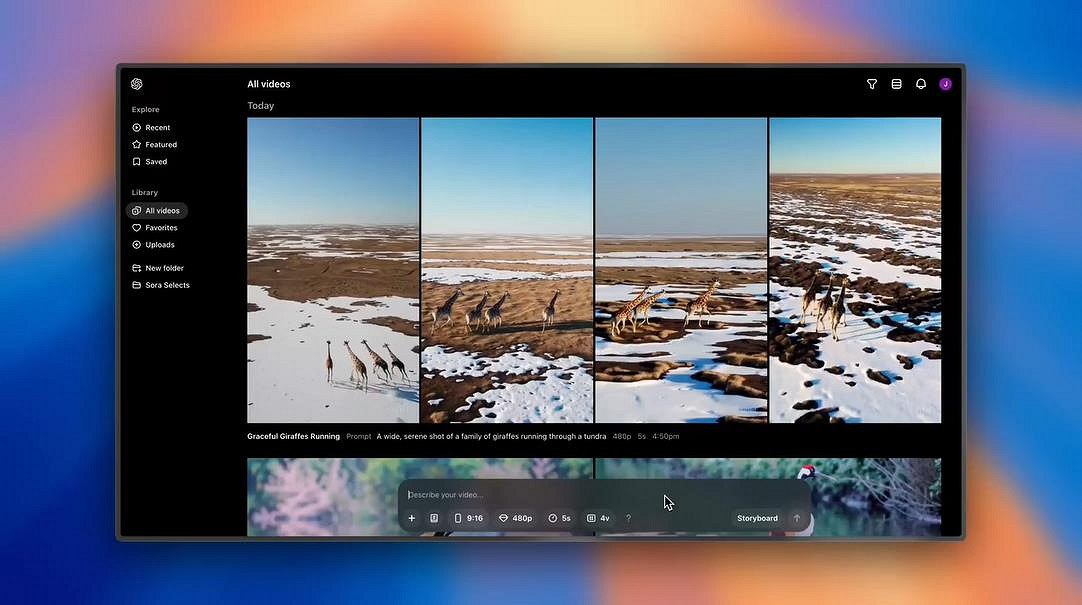Open the 9:16 aspect ratio dropdown
The height and width of the screenshot is (605, 1082).
[468, 518]
